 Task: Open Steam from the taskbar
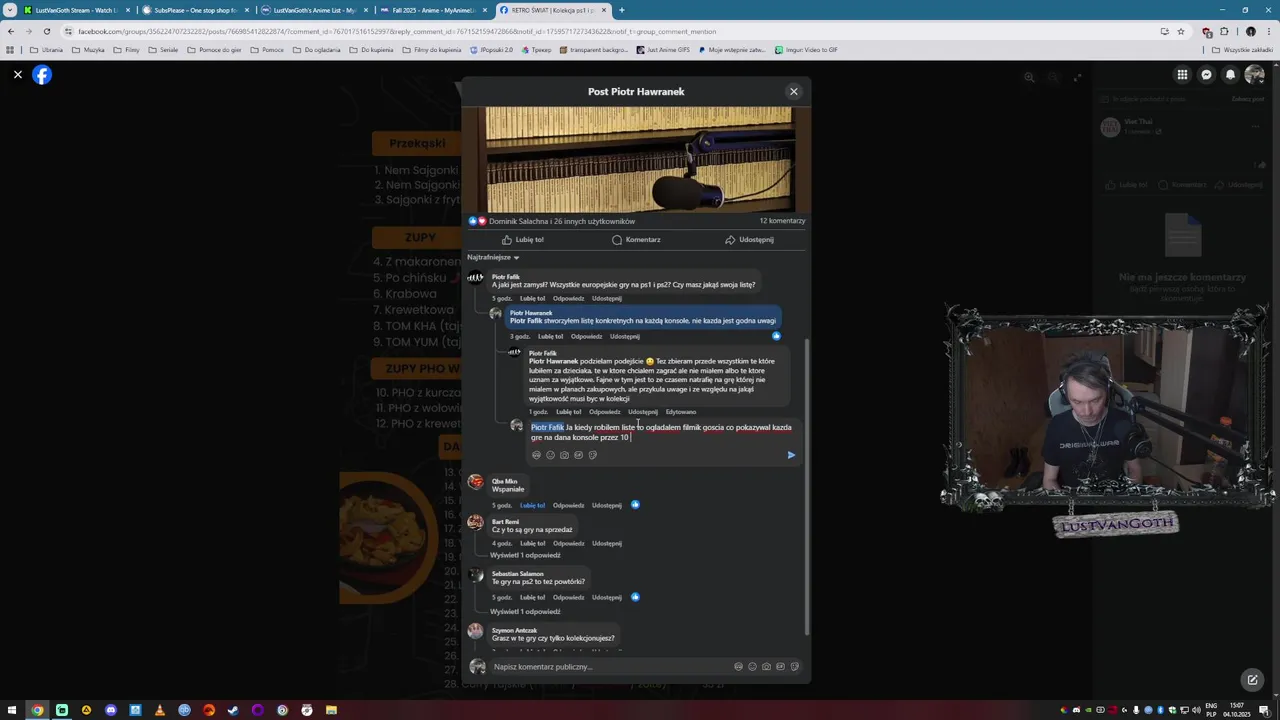point(233,710)
